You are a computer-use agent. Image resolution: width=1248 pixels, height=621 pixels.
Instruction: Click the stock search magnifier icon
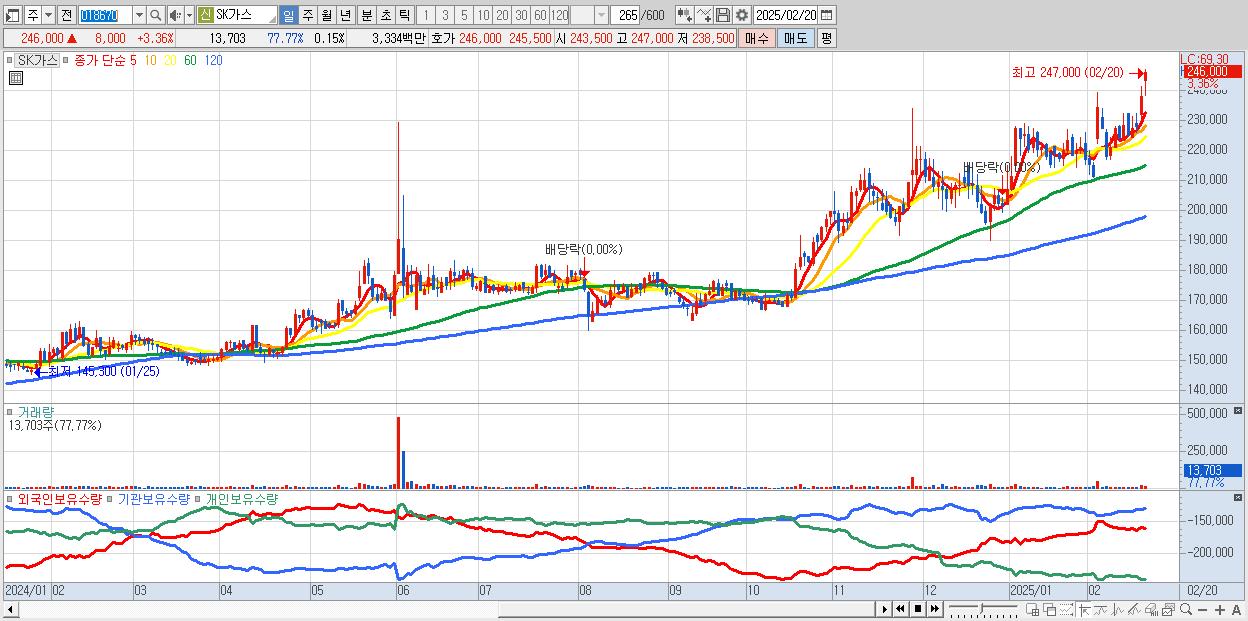155,15
